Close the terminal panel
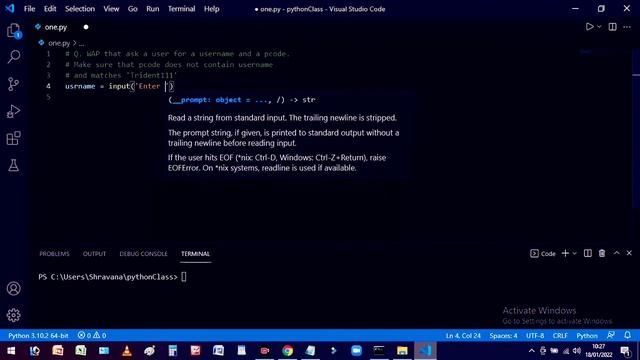Image resolution: width=640 pixels, height=360 pixels. pos(629,253)
